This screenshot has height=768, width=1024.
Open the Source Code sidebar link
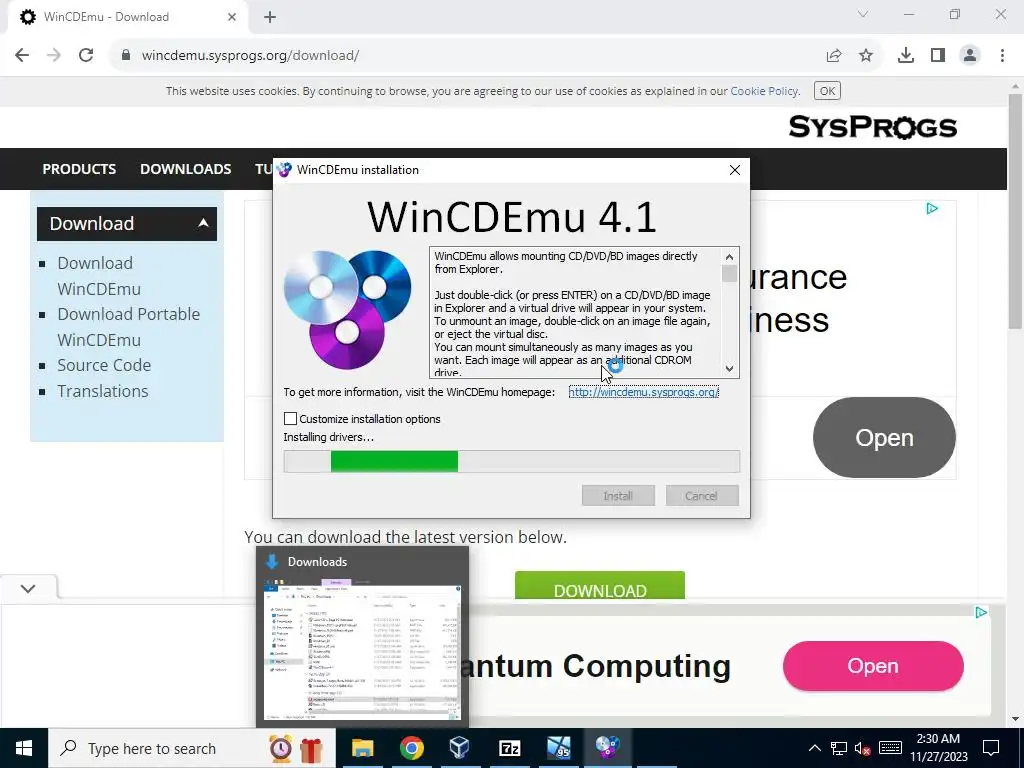[x=104, y=365]
